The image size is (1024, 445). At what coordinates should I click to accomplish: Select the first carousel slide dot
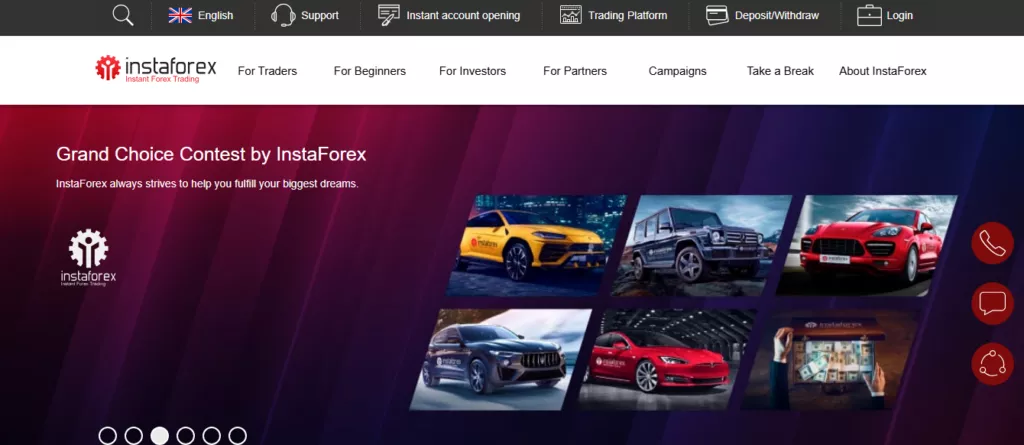pyautogui.click(x=108, y=436)
